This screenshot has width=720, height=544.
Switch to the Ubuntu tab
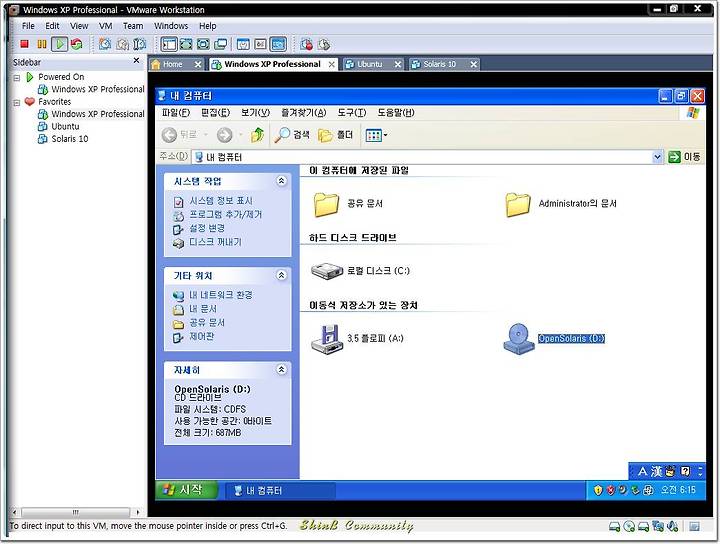[x=370, y=64]
